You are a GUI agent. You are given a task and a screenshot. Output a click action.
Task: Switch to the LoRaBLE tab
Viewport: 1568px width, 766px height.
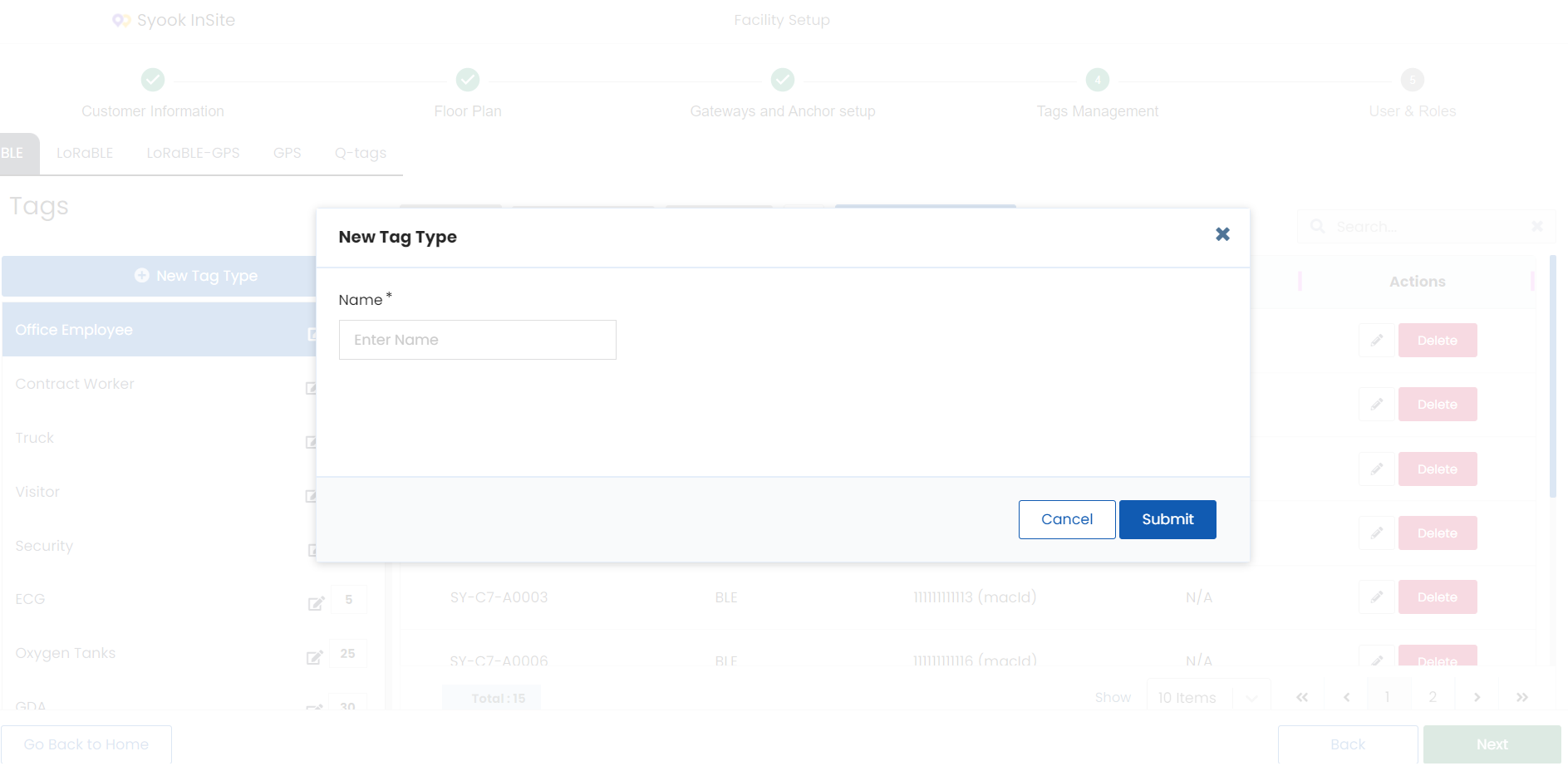click(x=85, y=153)
